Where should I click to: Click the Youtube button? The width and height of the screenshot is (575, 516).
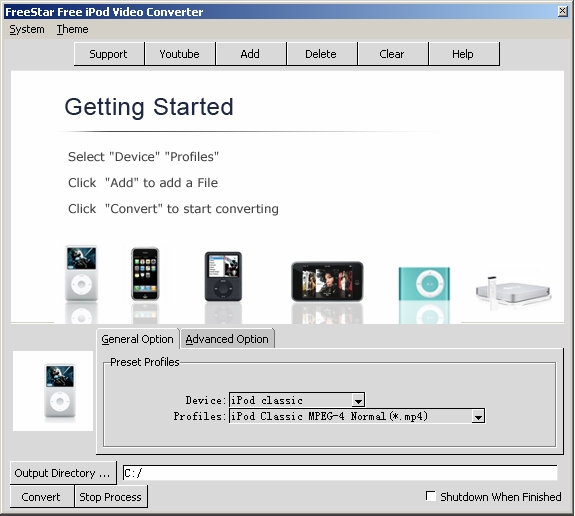180,54
